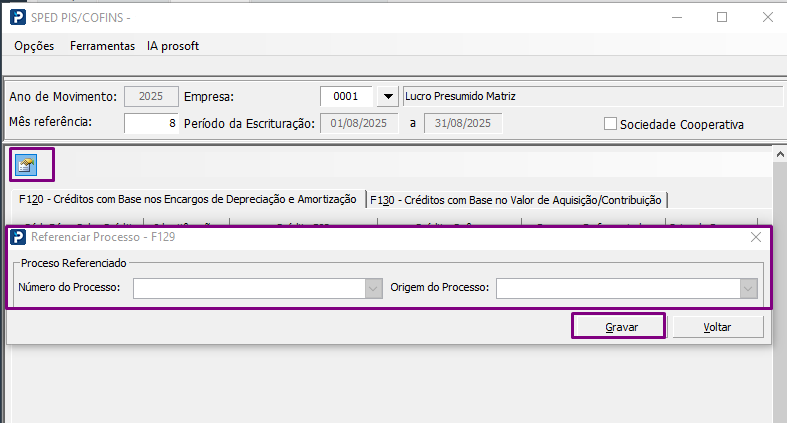Open the Empresa dropdown arrow
Viewport: 787px width, 423px height.
point(388,96)
